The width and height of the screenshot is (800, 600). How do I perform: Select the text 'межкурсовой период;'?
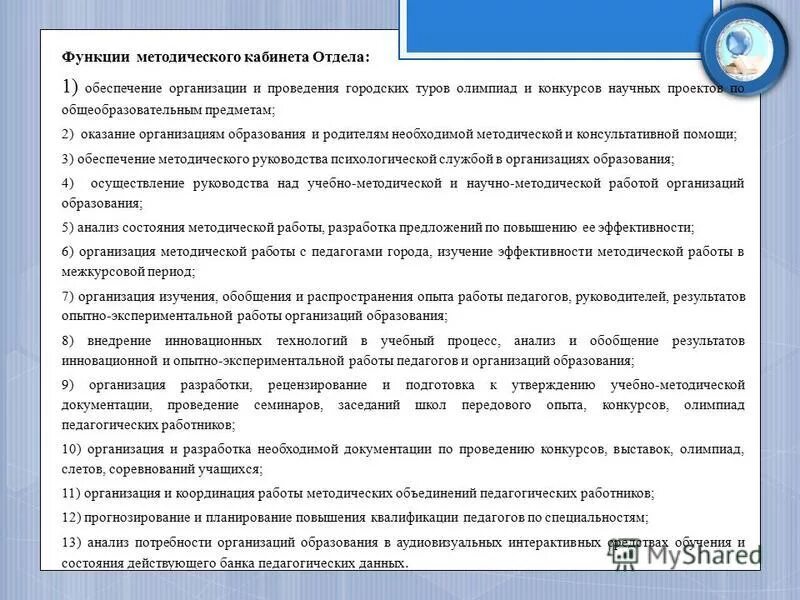click(129, 271)
